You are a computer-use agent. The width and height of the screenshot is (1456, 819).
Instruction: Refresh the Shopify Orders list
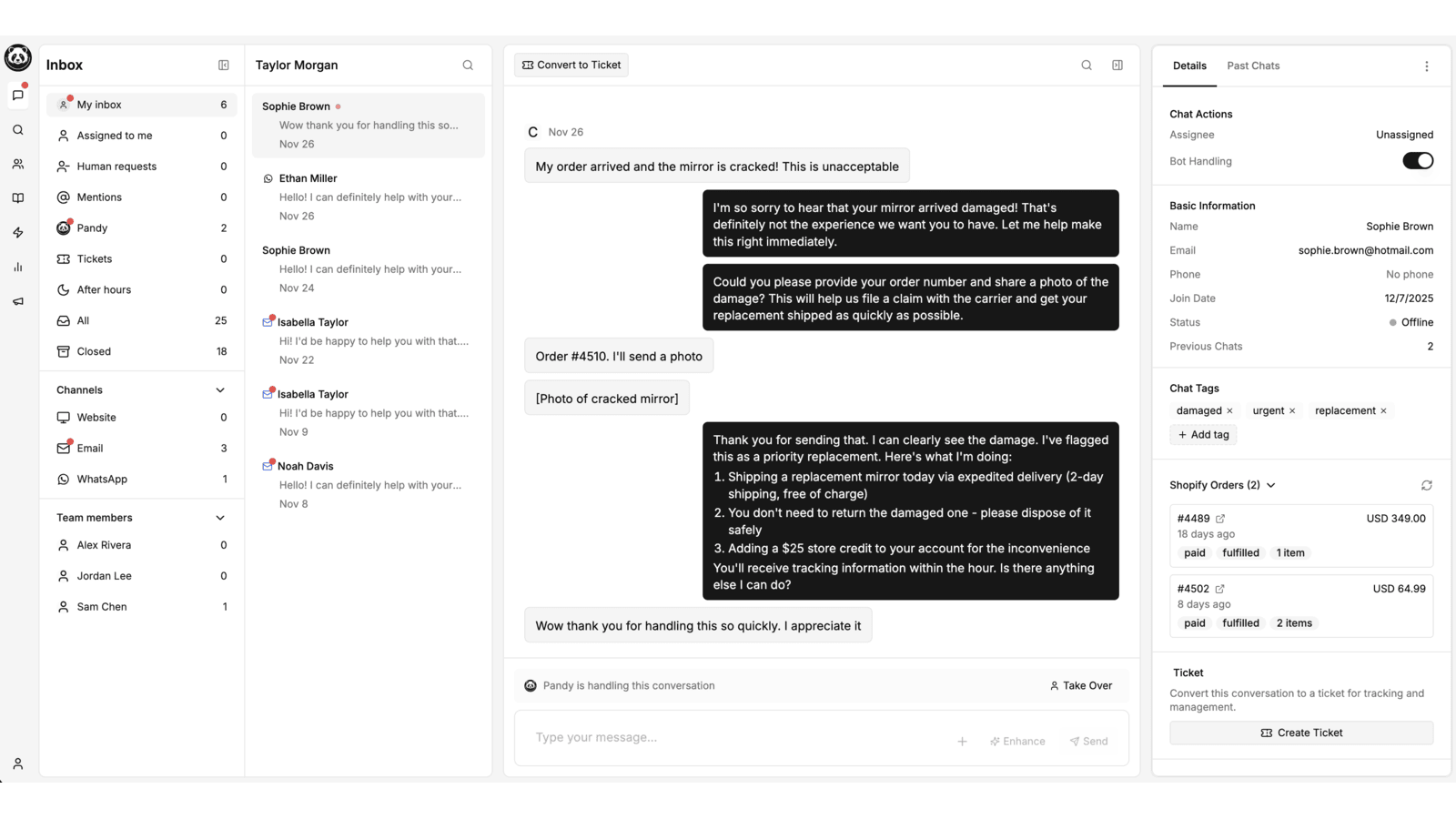click(x=1426, y=485)
